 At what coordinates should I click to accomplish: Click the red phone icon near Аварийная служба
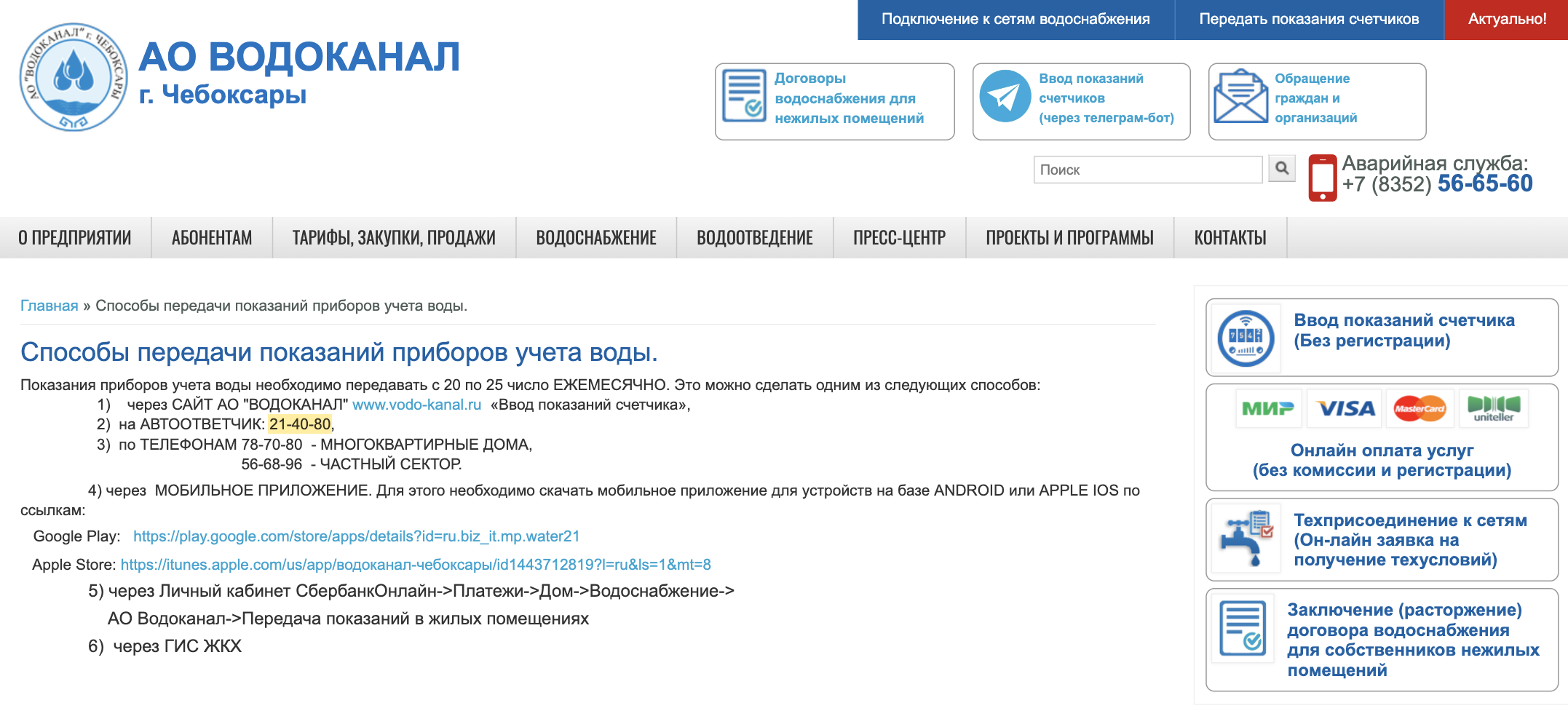click(x=1323, y=178)
